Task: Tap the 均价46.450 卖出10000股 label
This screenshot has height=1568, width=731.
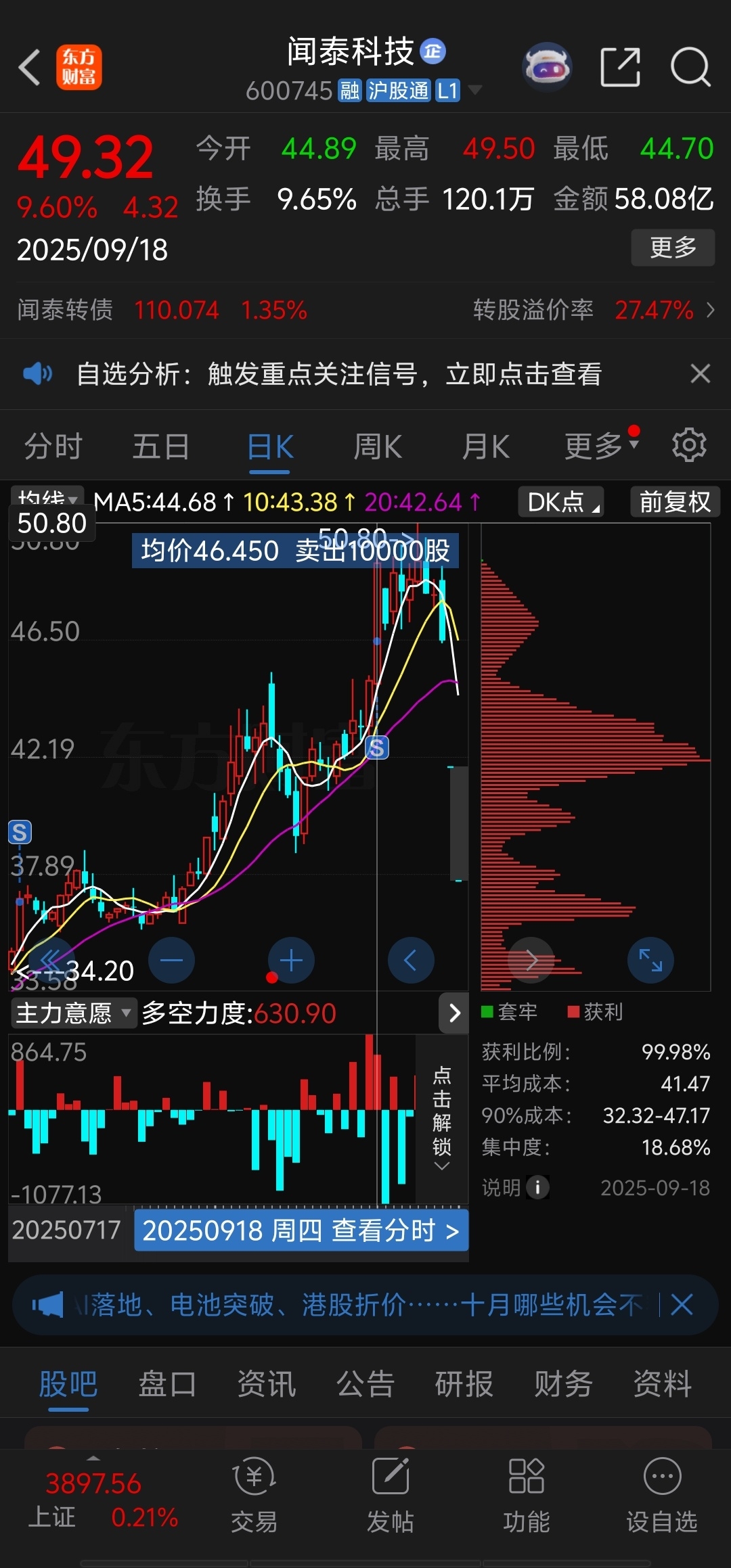Action: point(295,551)
